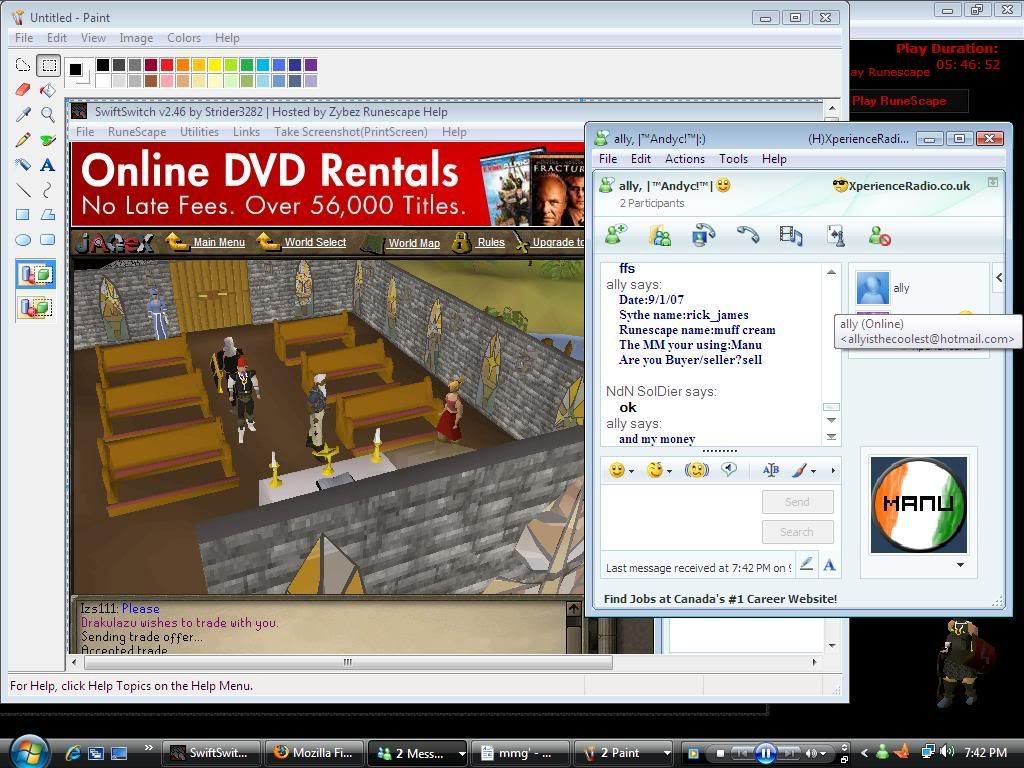
Task: Click the Messenger message input field
Action: (x=679, y=517)
